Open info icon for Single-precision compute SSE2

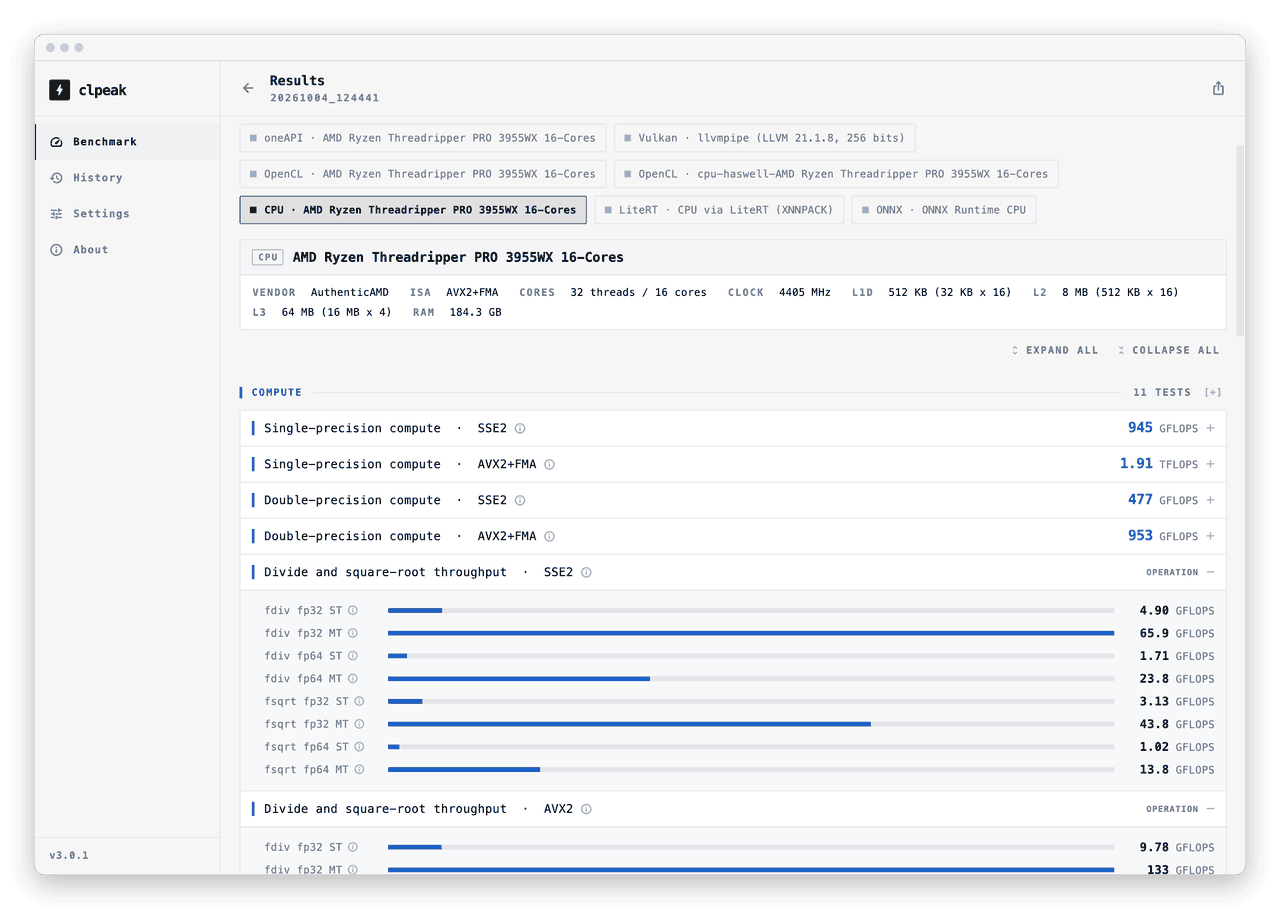(520, 428)
